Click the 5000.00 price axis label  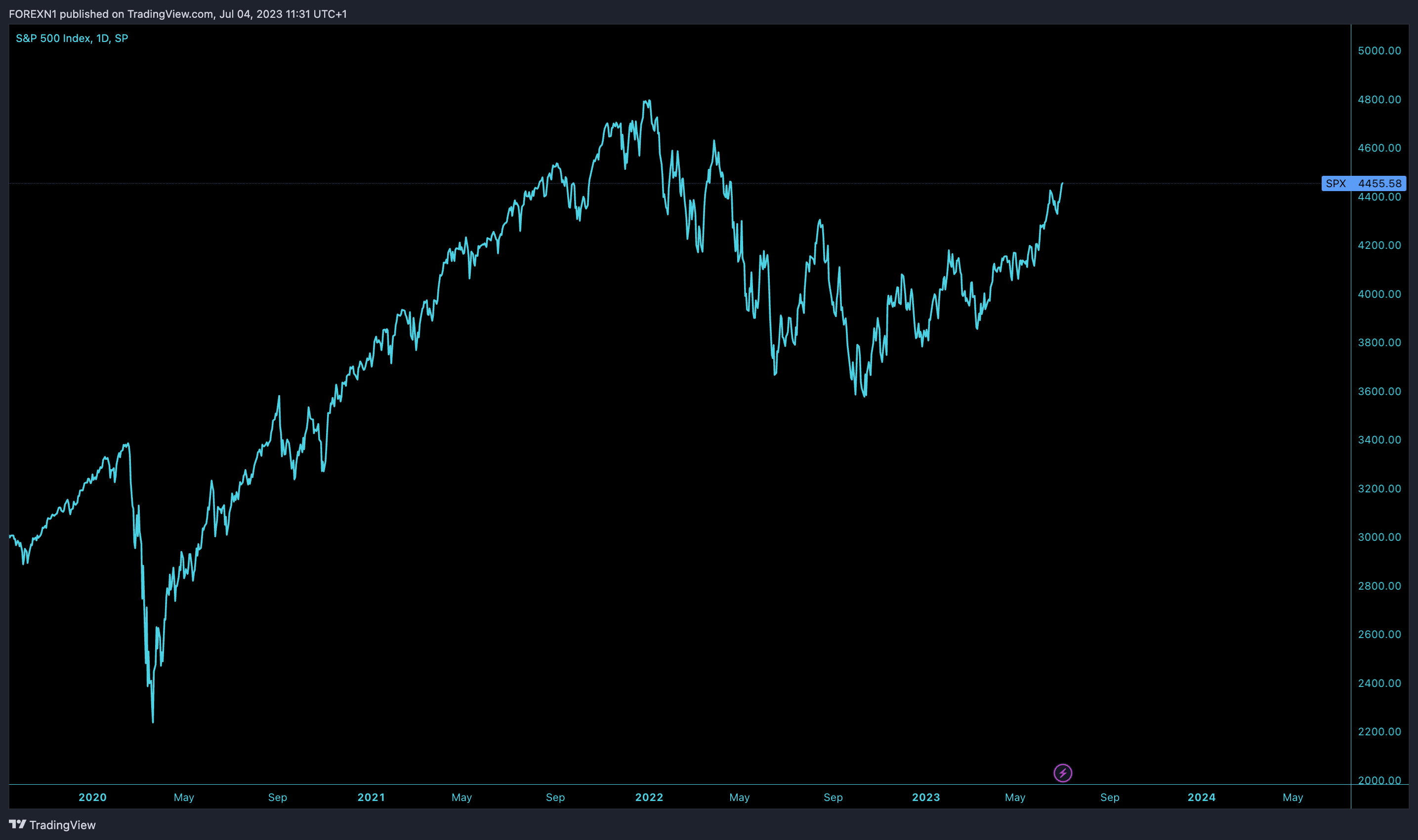point(1379,51)
